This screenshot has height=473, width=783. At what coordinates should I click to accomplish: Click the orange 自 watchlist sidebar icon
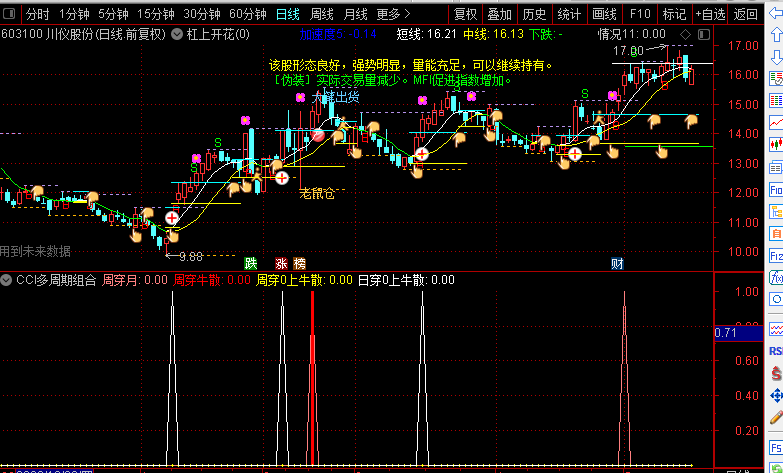(x=777, y=234)
